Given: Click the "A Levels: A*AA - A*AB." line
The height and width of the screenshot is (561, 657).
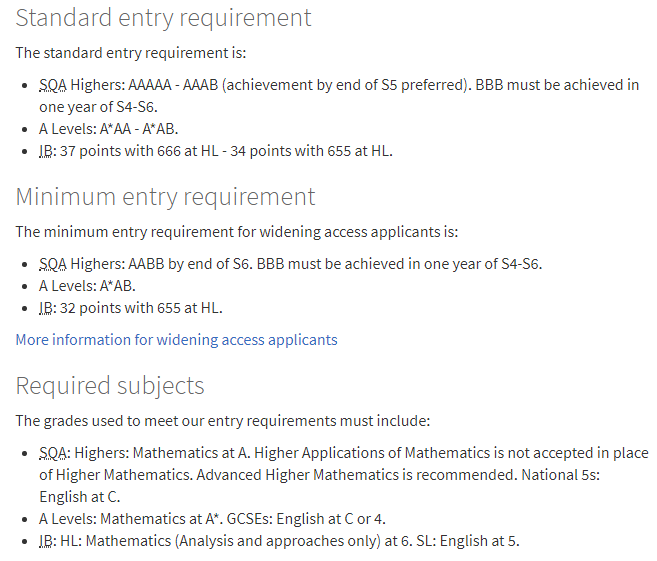Looking at the screenshot, I should click(109, 129).
